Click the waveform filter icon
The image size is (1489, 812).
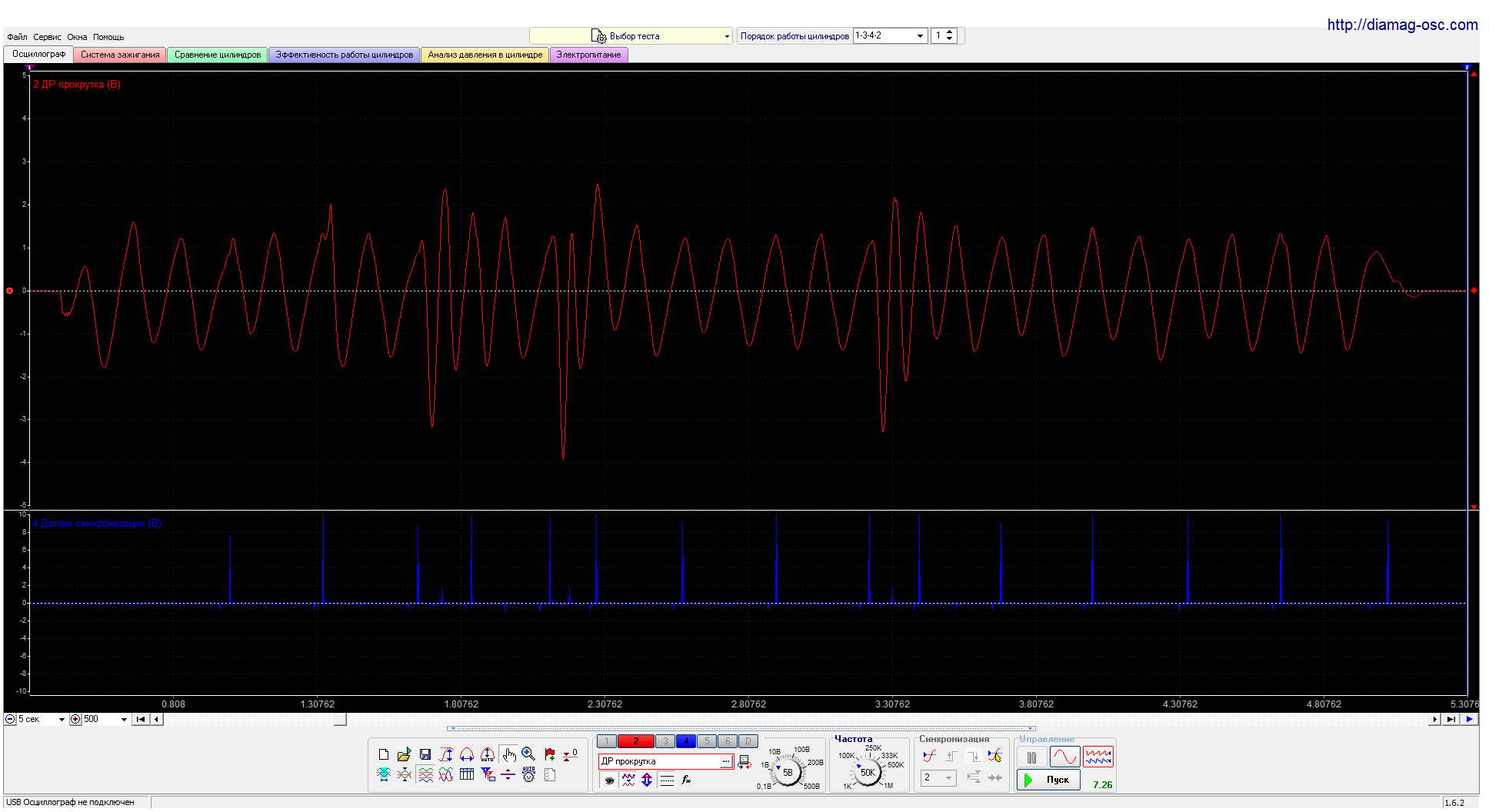(628, 780)
